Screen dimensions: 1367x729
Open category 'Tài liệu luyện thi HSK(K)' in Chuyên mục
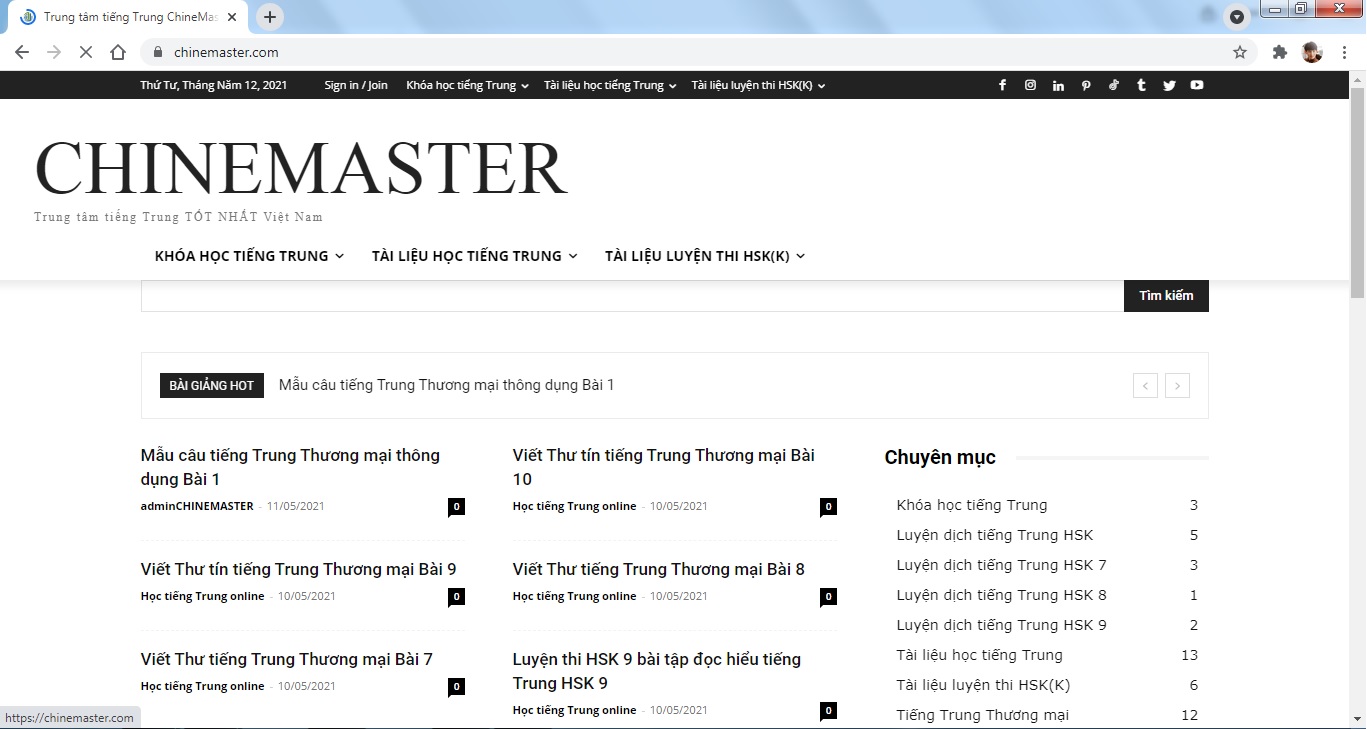click(983, 685)
